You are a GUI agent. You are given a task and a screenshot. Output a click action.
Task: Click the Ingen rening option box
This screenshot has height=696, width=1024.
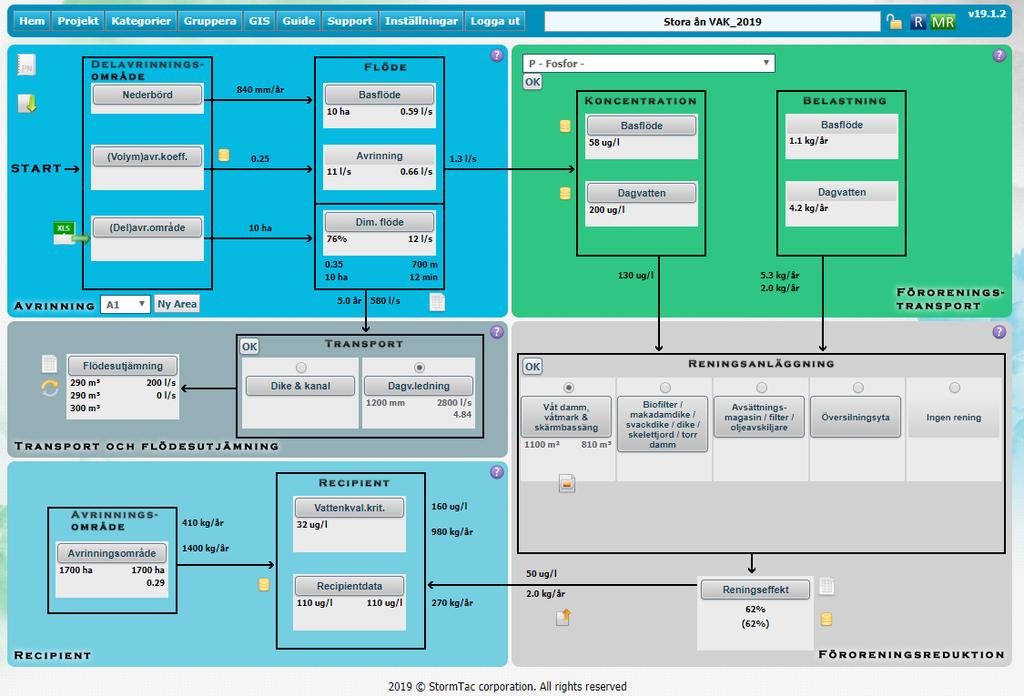click(x=953, y=417)
